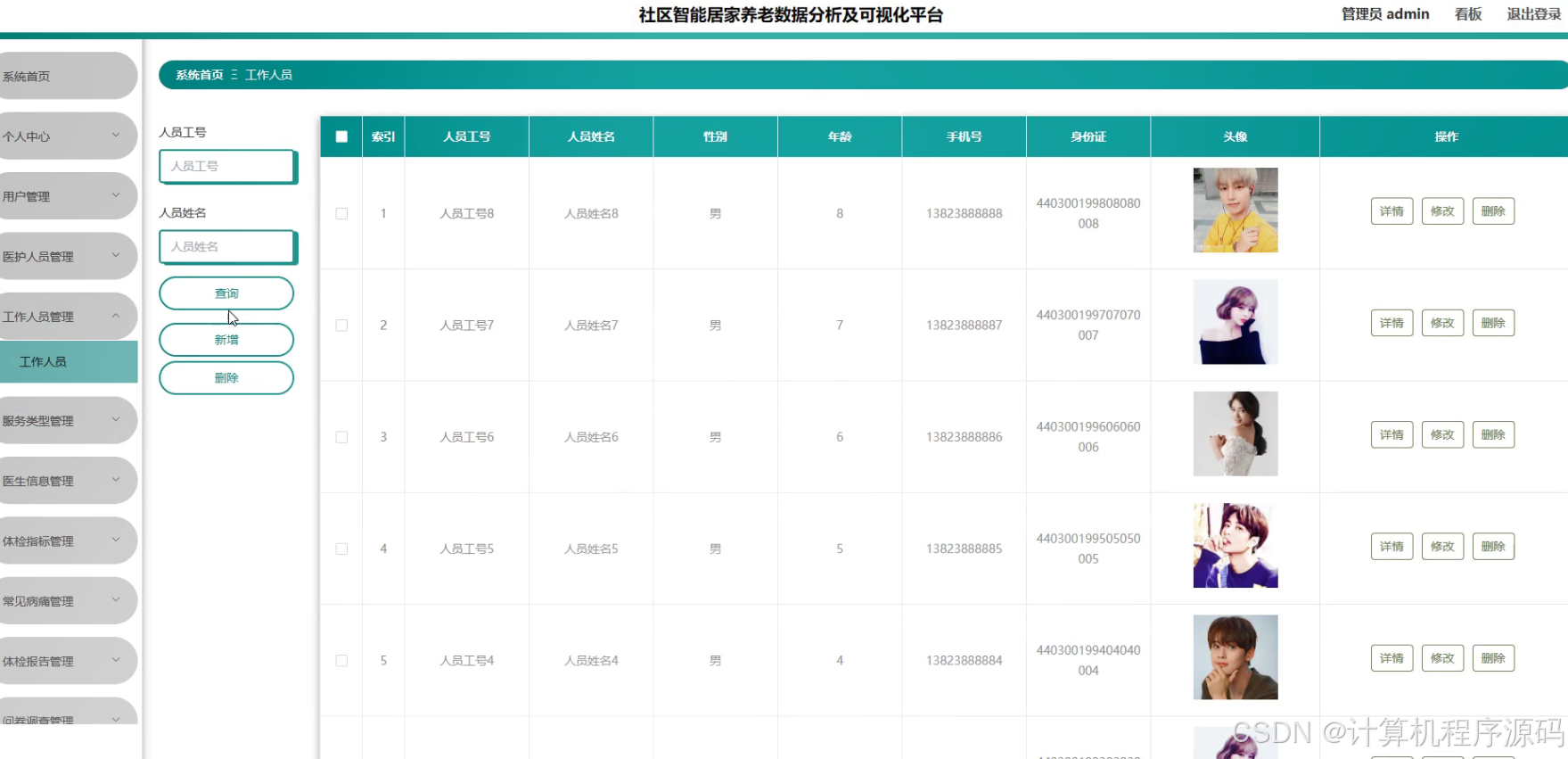Click 删除 for 人员姓名7
Viewport: 1568px width, 759px height.
[1493, 323]
